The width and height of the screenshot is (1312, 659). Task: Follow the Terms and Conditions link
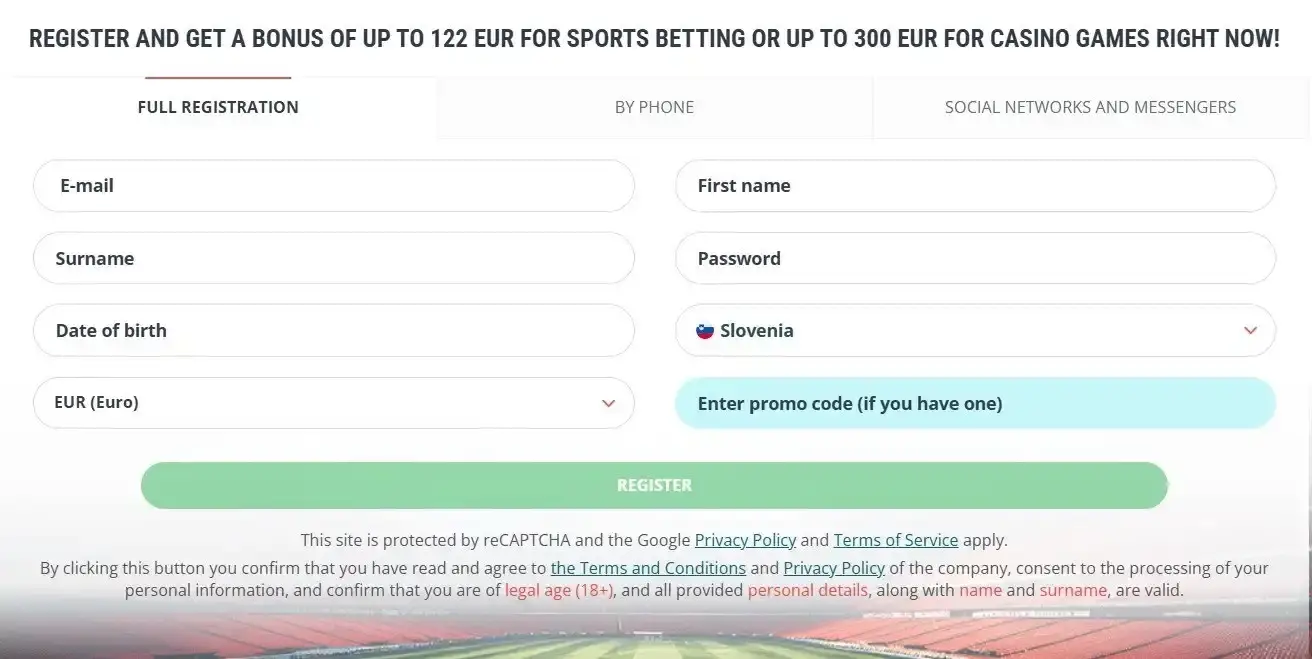[648, 568]
